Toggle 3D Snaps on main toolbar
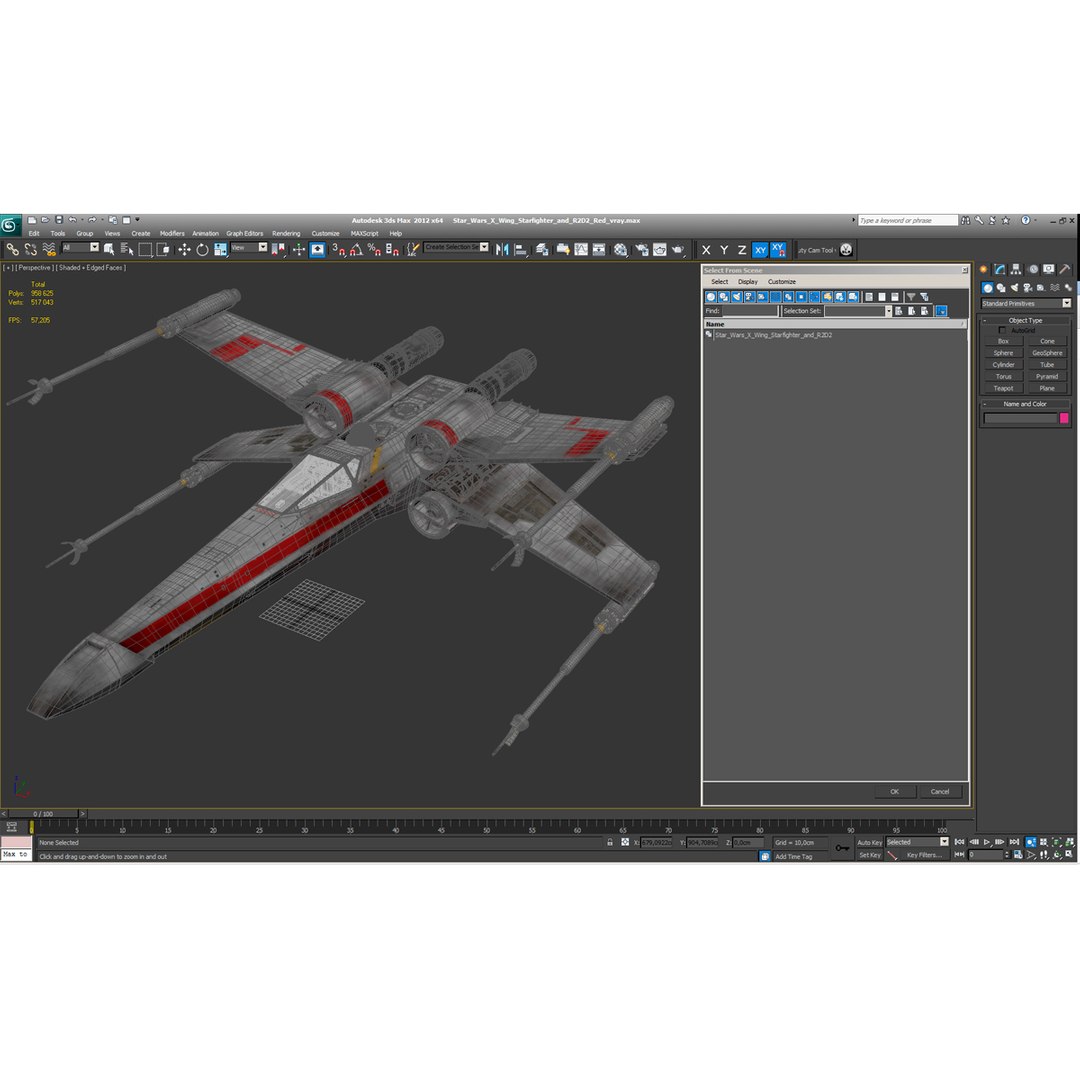Screen dimensions: 1080x1080 338,249
